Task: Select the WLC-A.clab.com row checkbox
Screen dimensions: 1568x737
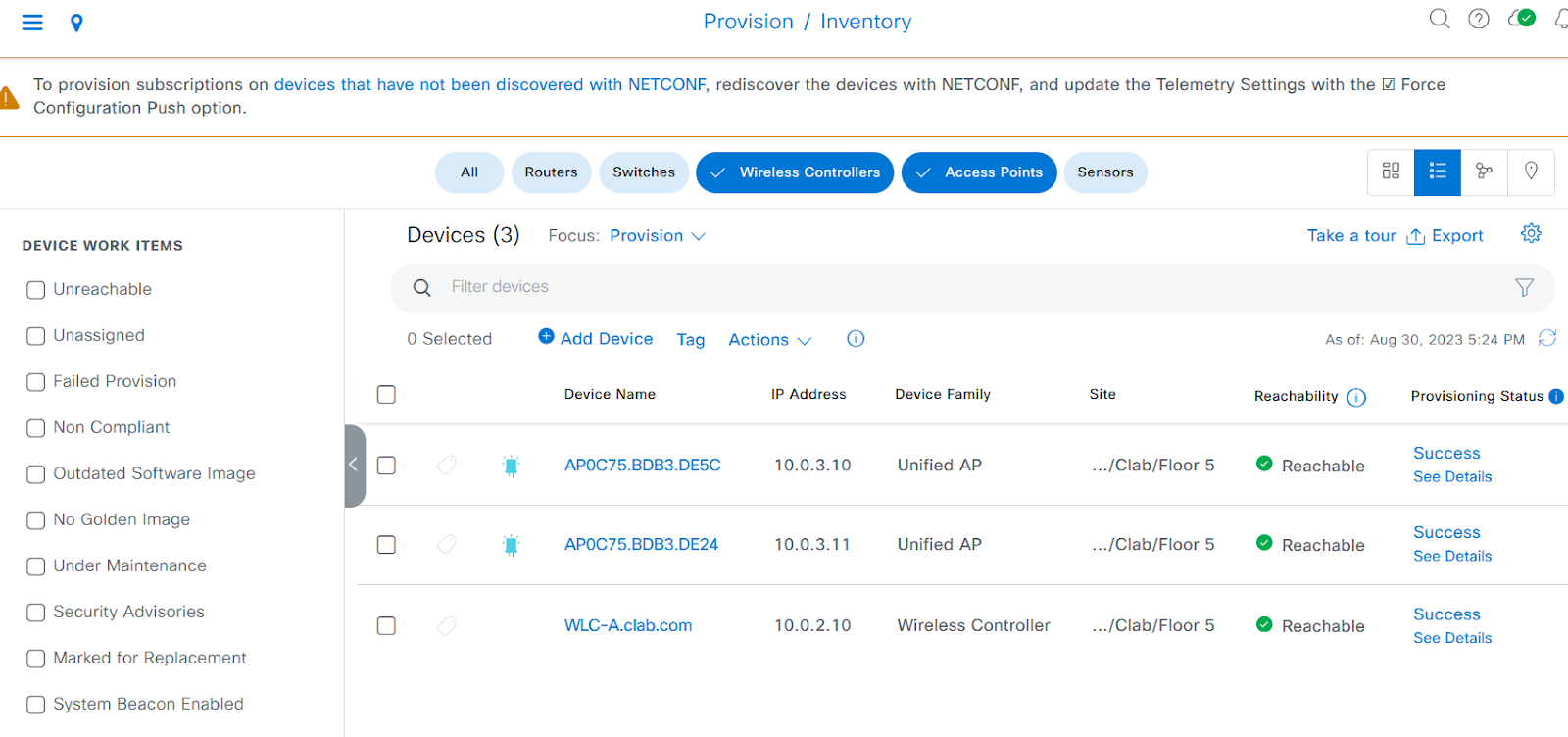Action: 386,625
